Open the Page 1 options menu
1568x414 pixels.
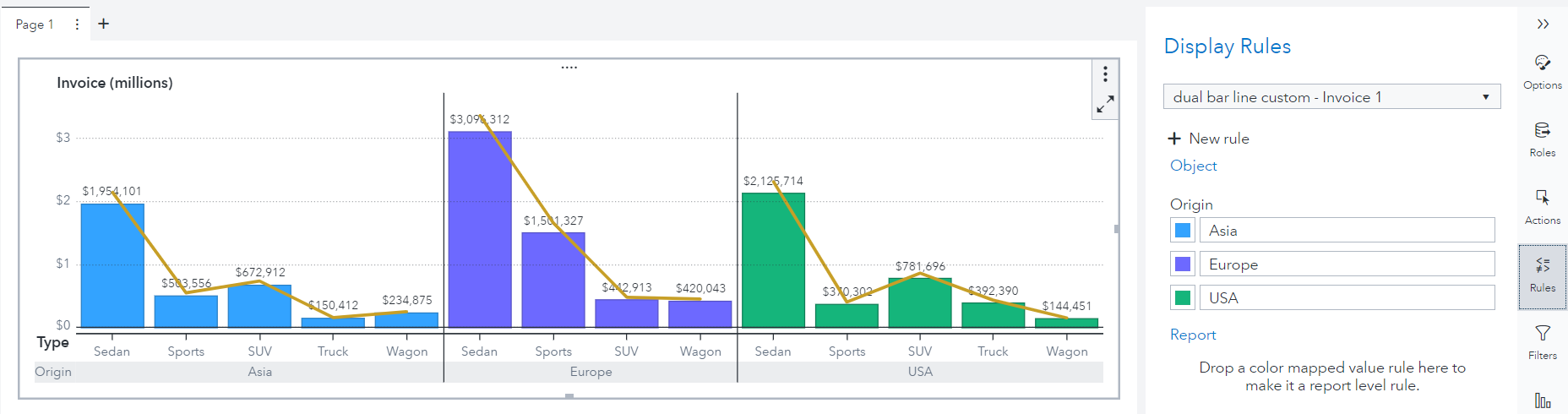click(x=77, y=25)
